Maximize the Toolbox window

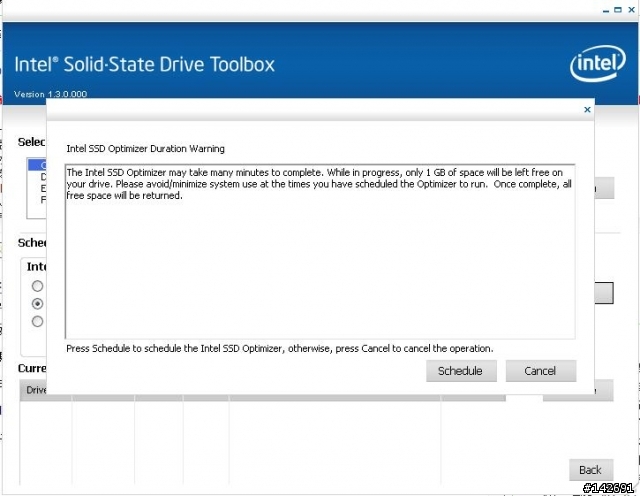618,10
